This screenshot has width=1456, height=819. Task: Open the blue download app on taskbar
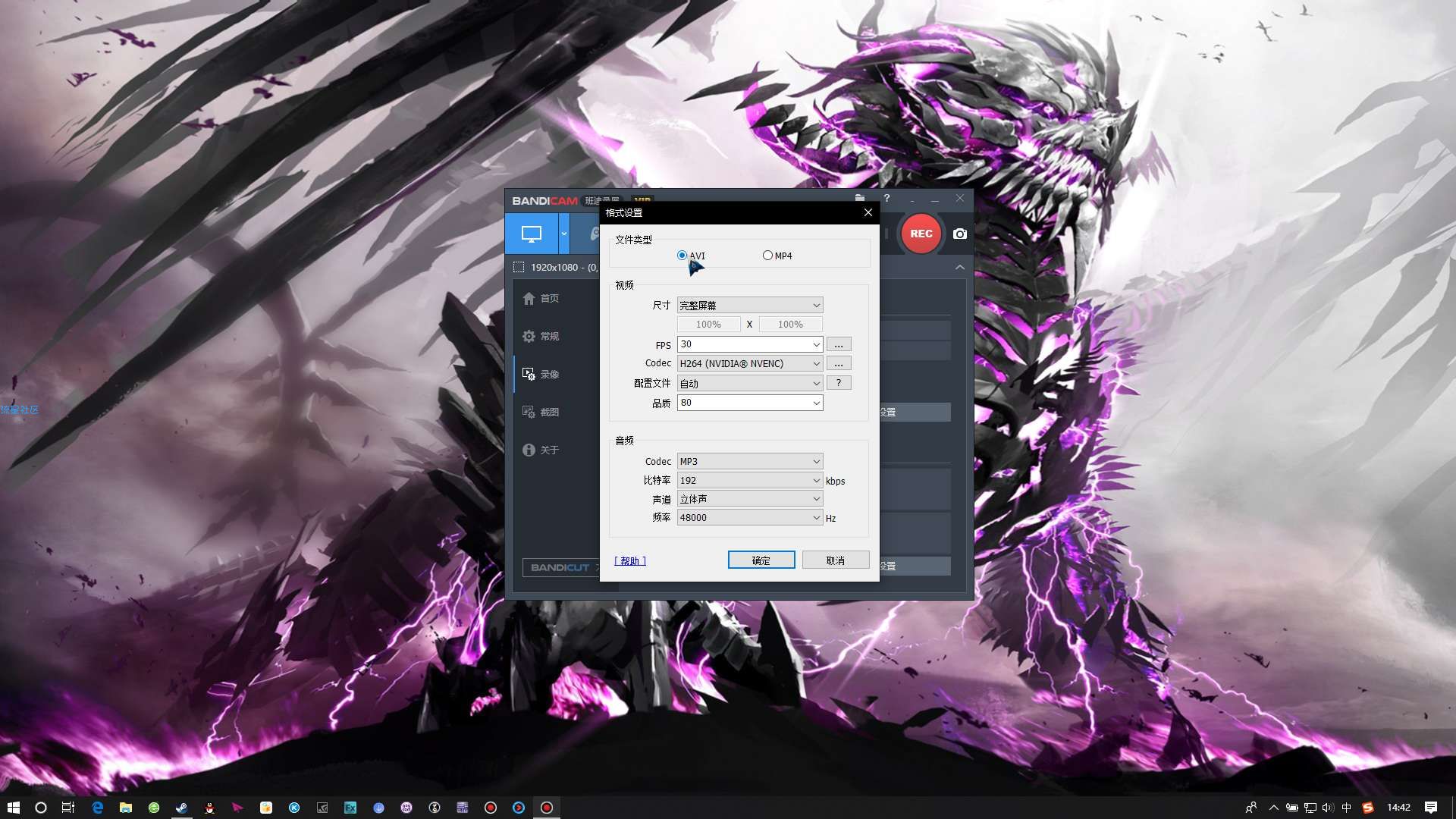378,808
